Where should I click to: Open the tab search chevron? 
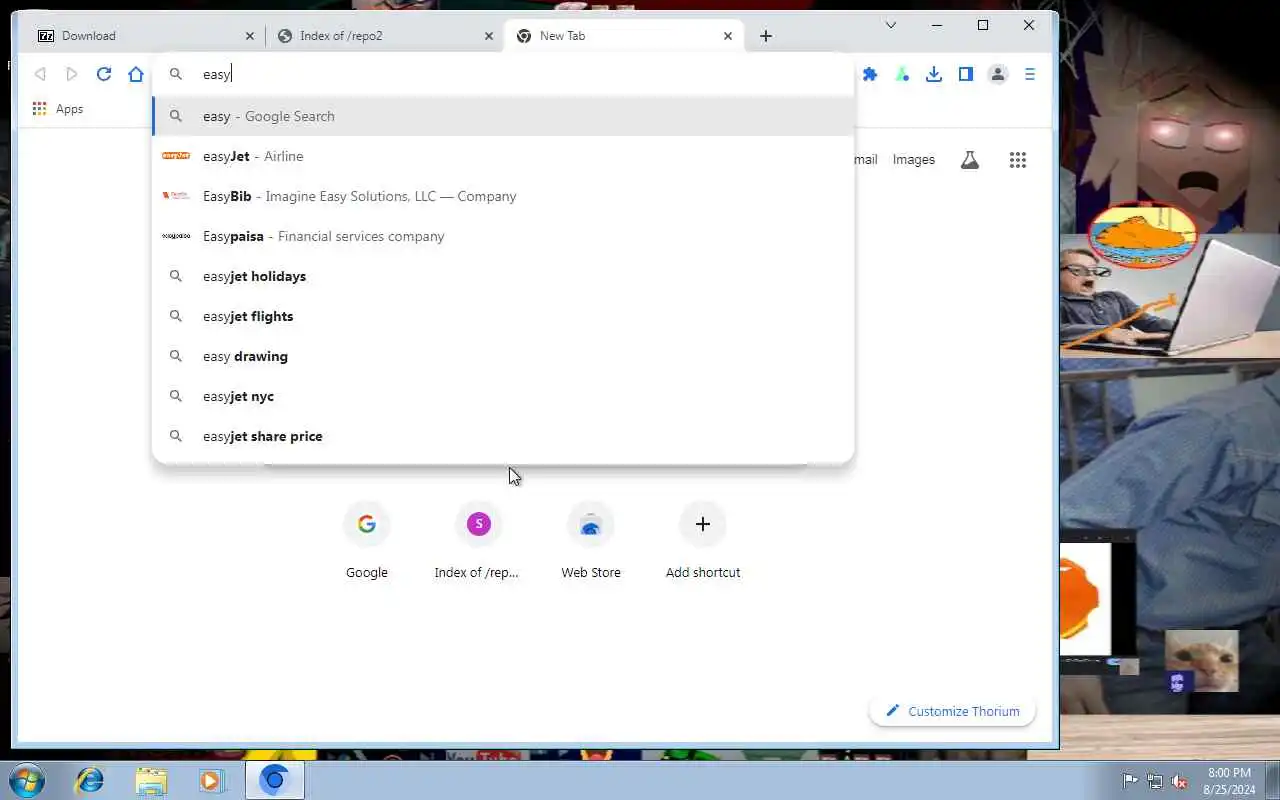[x=891, y=25]
